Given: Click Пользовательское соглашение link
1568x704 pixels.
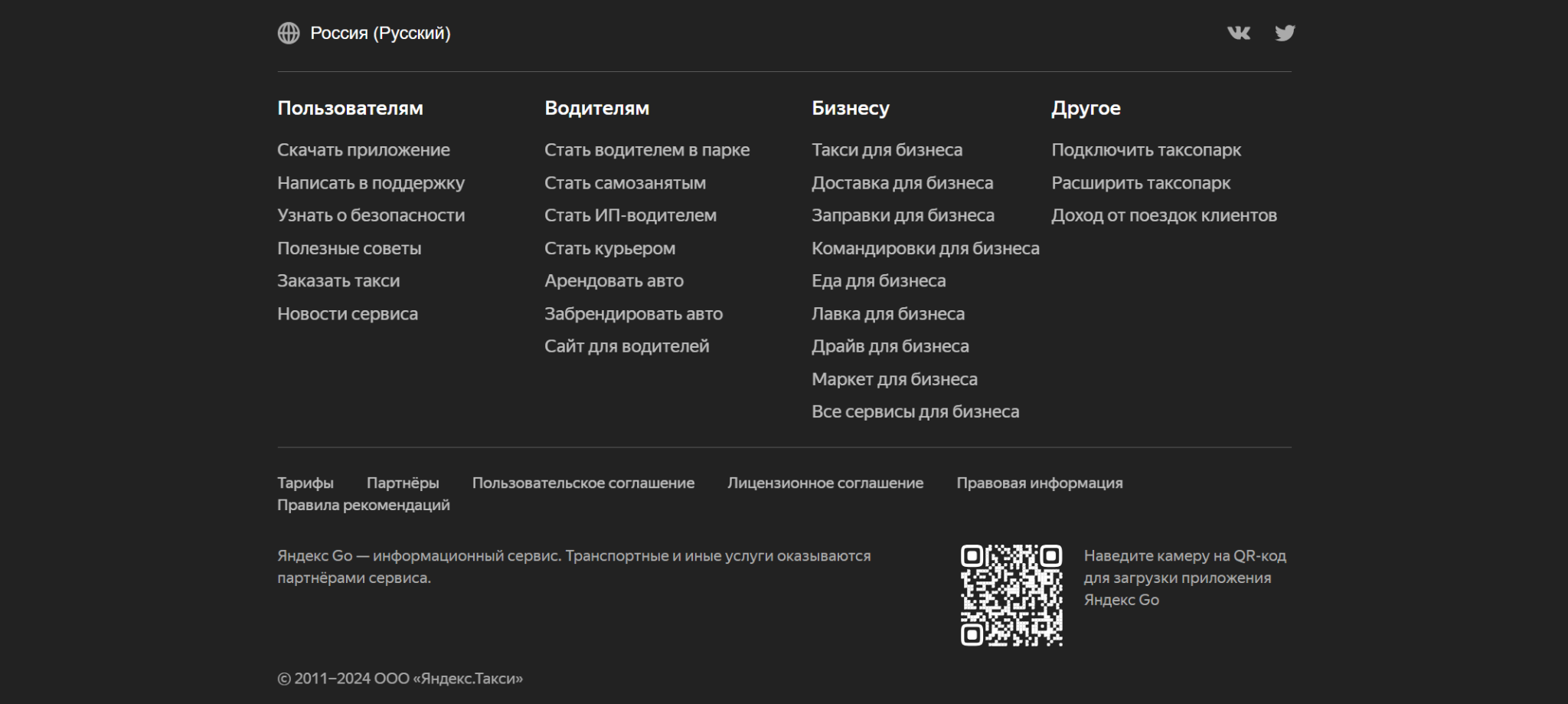Looking at the screenshot, I should 583,483.
